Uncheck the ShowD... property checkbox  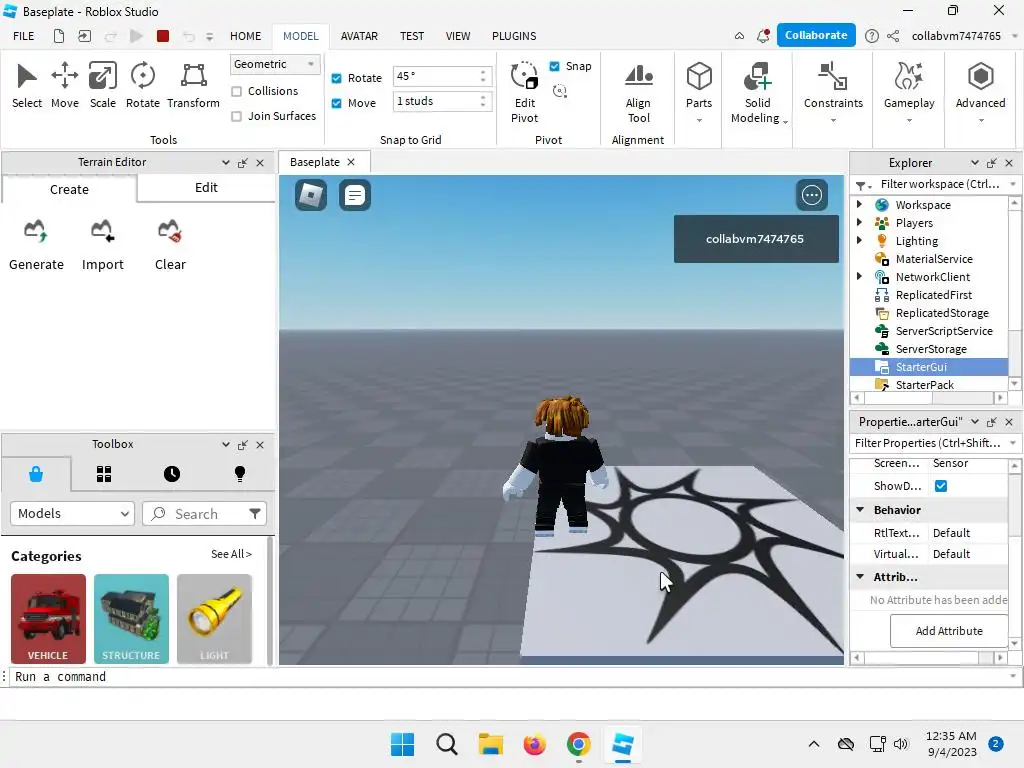click(x=940, y=486)
